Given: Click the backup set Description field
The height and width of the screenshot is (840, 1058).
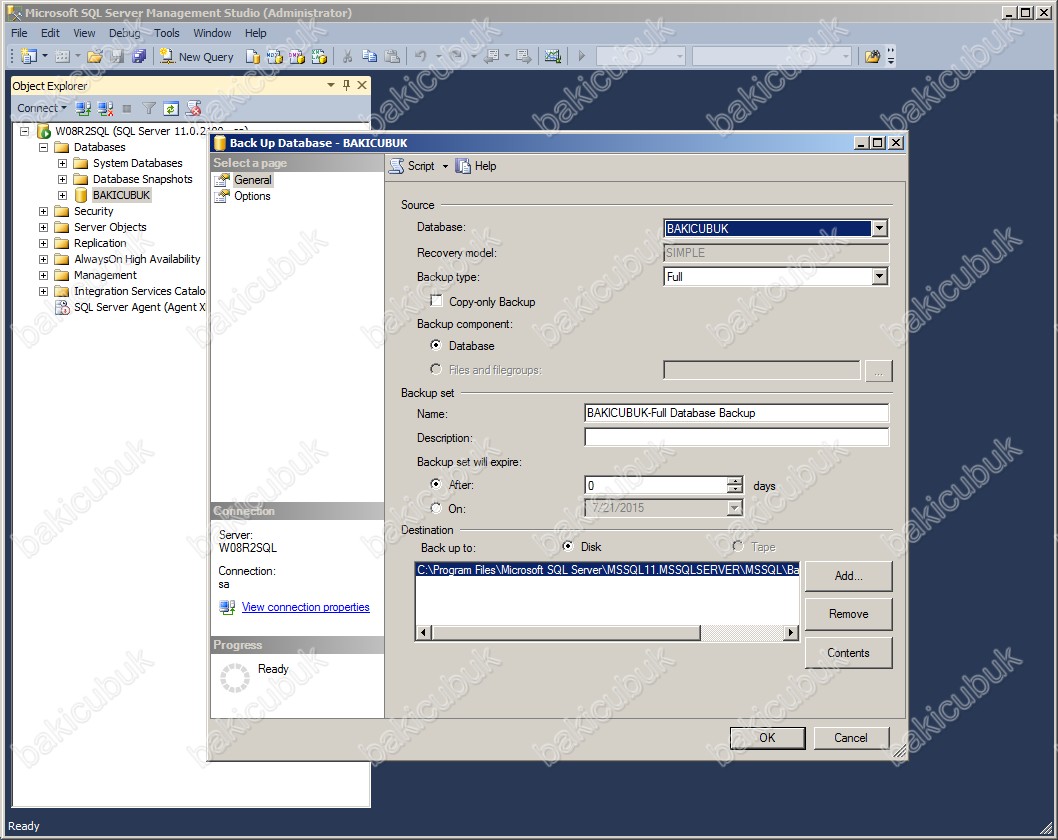Looking at the screenshot, I should coord(736,437).
